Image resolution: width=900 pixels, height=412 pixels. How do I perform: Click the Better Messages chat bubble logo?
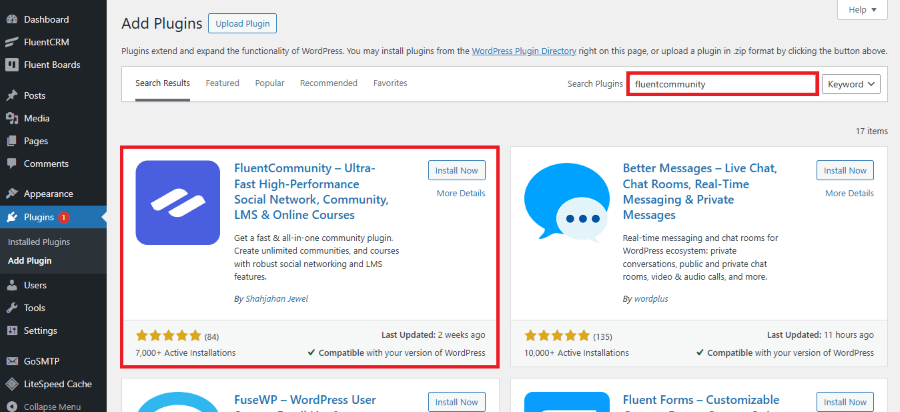(566, 201)
